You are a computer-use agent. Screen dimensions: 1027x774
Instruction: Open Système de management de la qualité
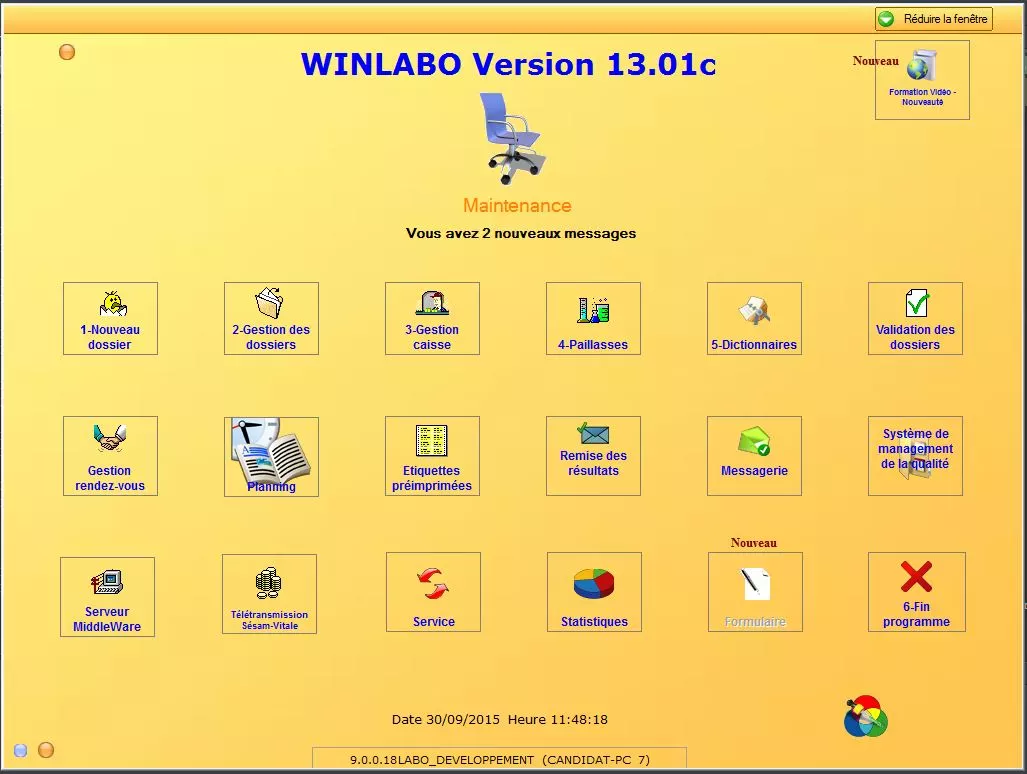click(915, 456)
